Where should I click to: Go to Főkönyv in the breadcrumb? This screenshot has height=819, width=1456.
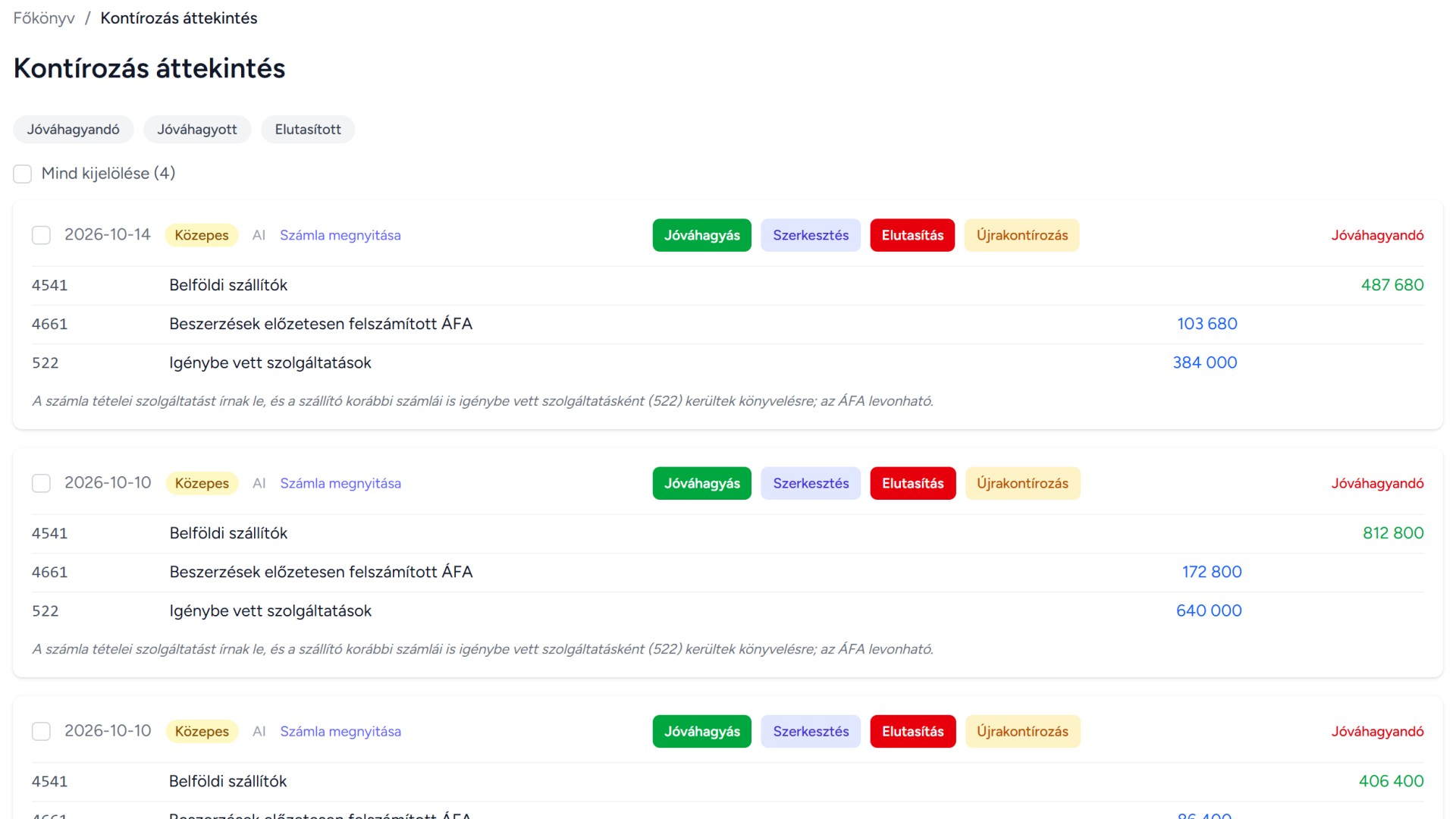[44, 18]
